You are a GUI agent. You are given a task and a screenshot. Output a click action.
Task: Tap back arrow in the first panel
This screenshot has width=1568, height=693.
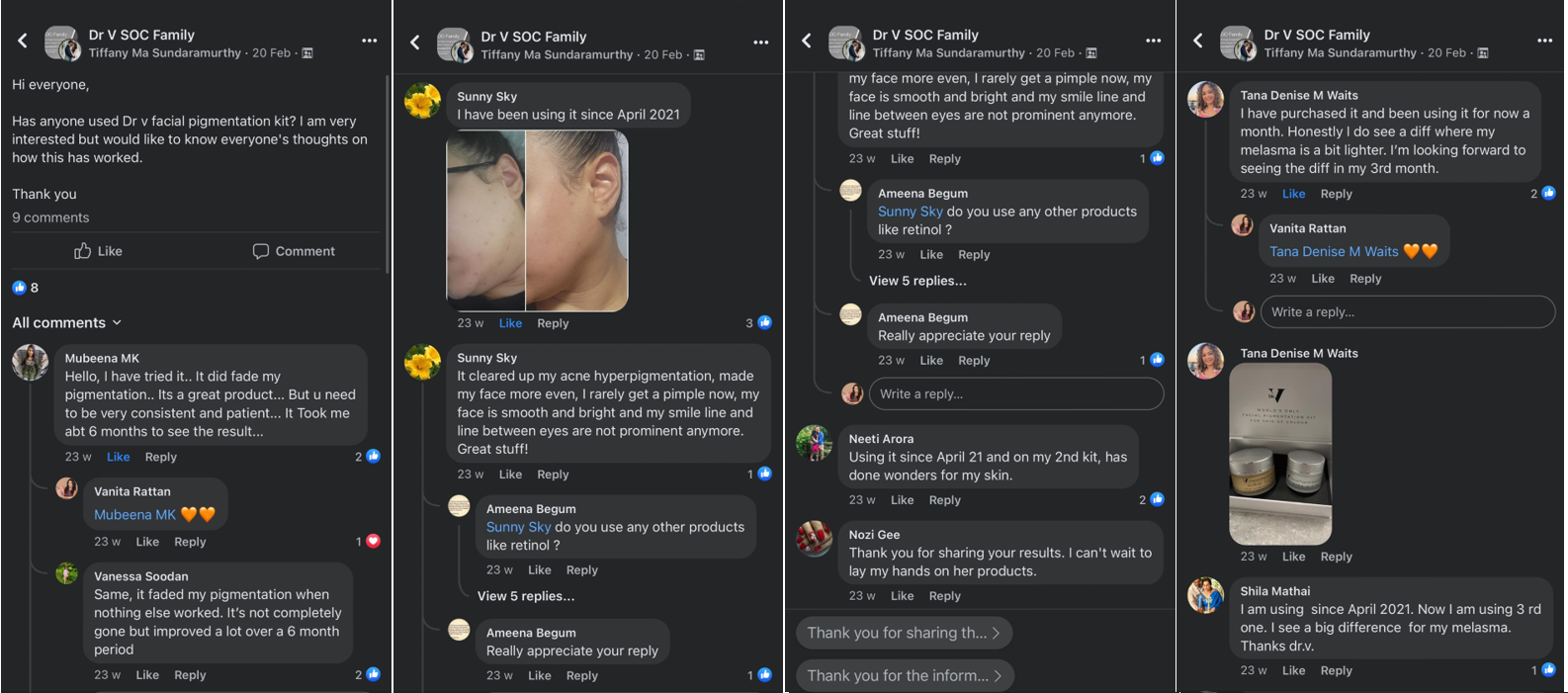point(23,41)
